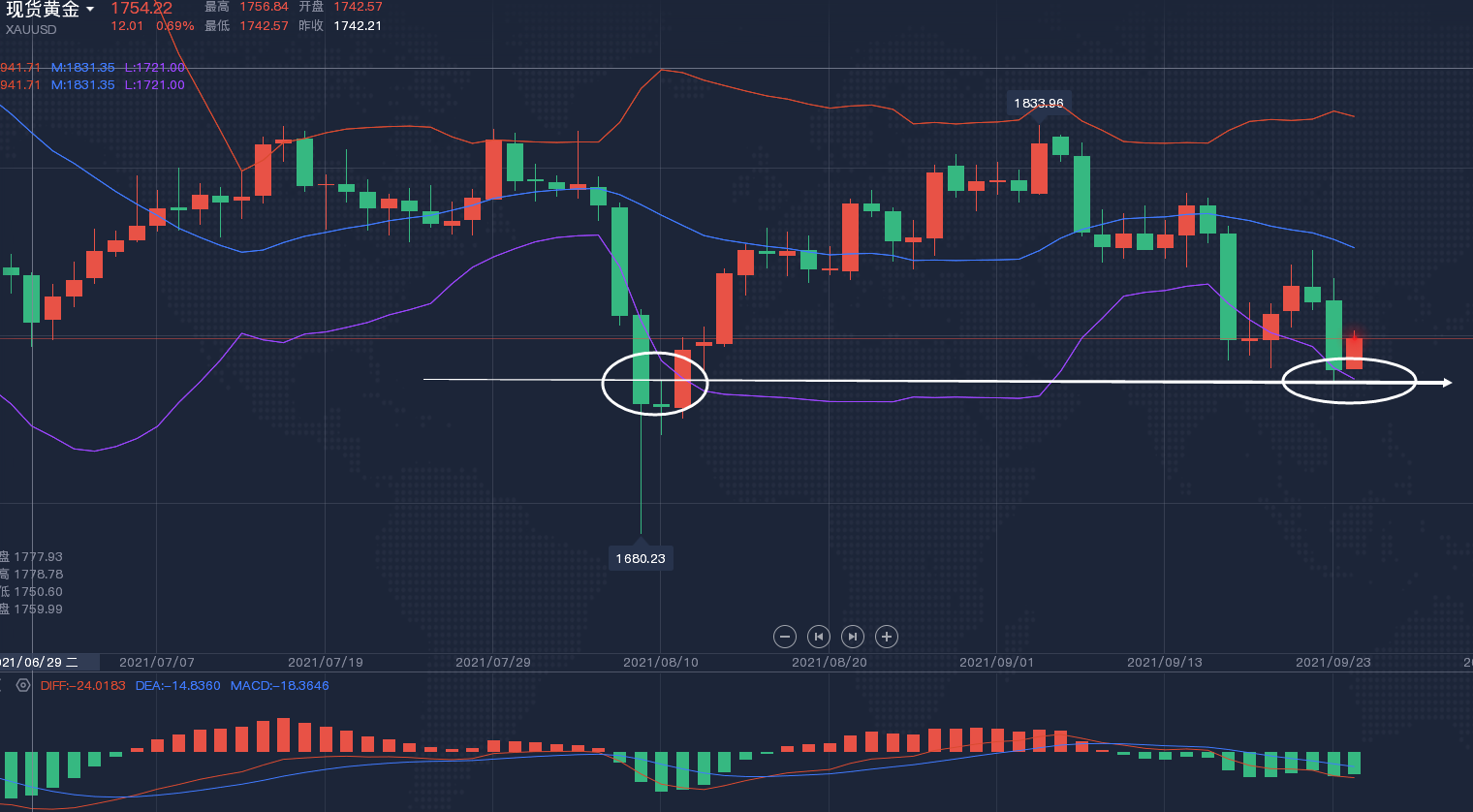This screenshot has width=1473, height=812.
Task: Click the 1759.99 value in crosshair readout
Action: (38, 609)
